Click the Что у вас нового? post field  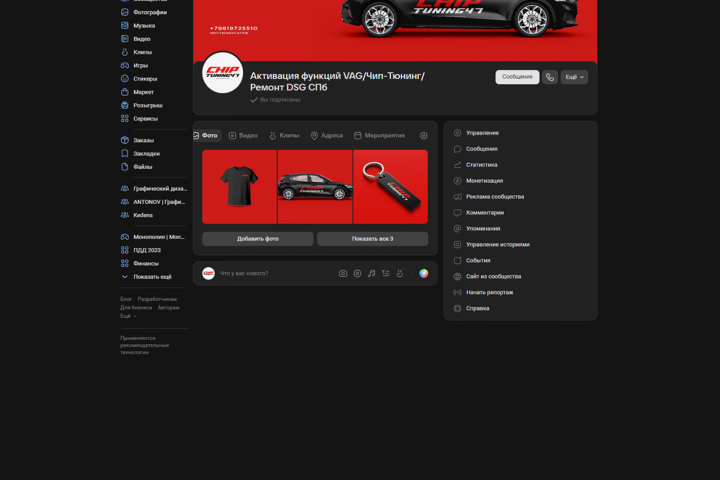tap(276, 273)
